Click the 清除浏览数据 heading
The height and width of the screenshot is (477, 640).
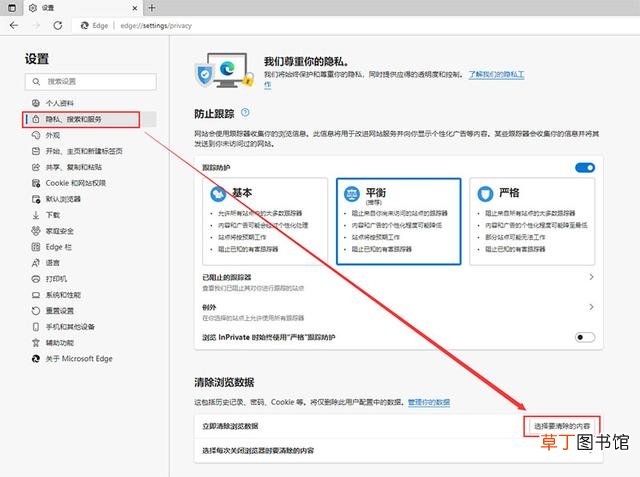[224, 382]
